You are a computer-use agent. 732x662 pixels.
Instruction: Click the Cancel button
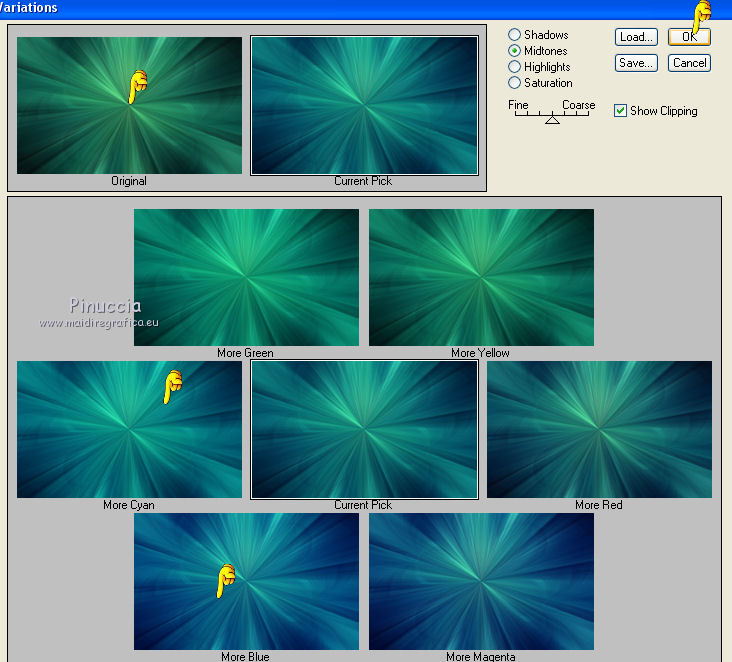tap(689, 63)
